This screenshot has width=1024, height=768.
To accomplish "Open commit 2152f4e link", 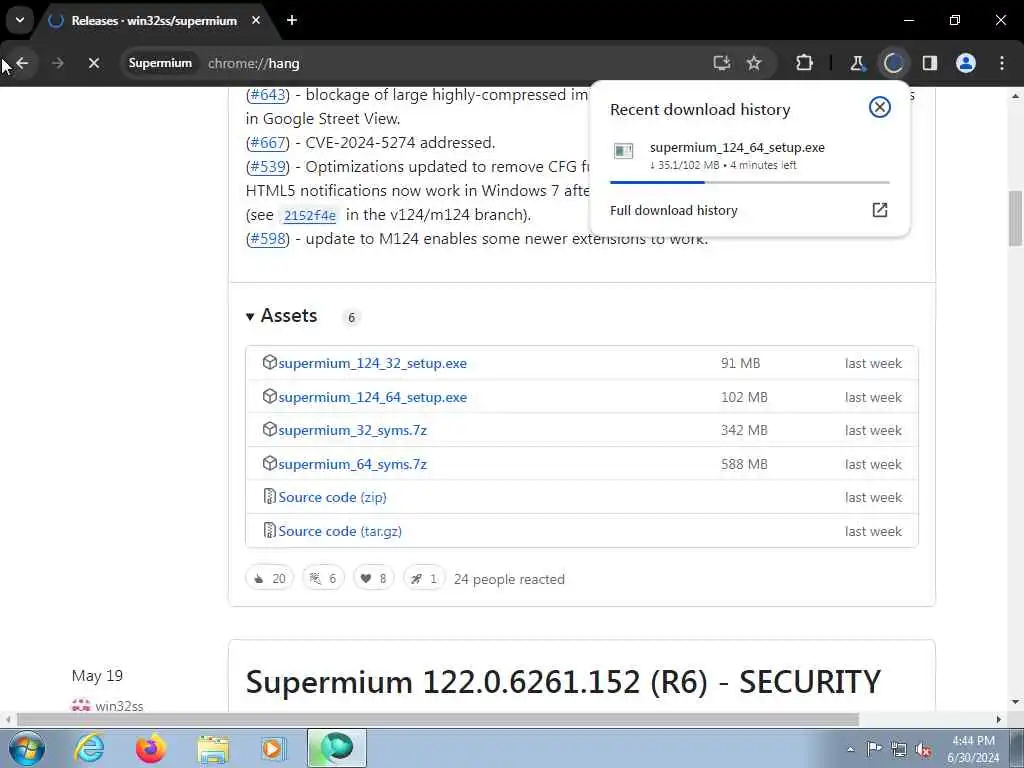I will [310, 215].
